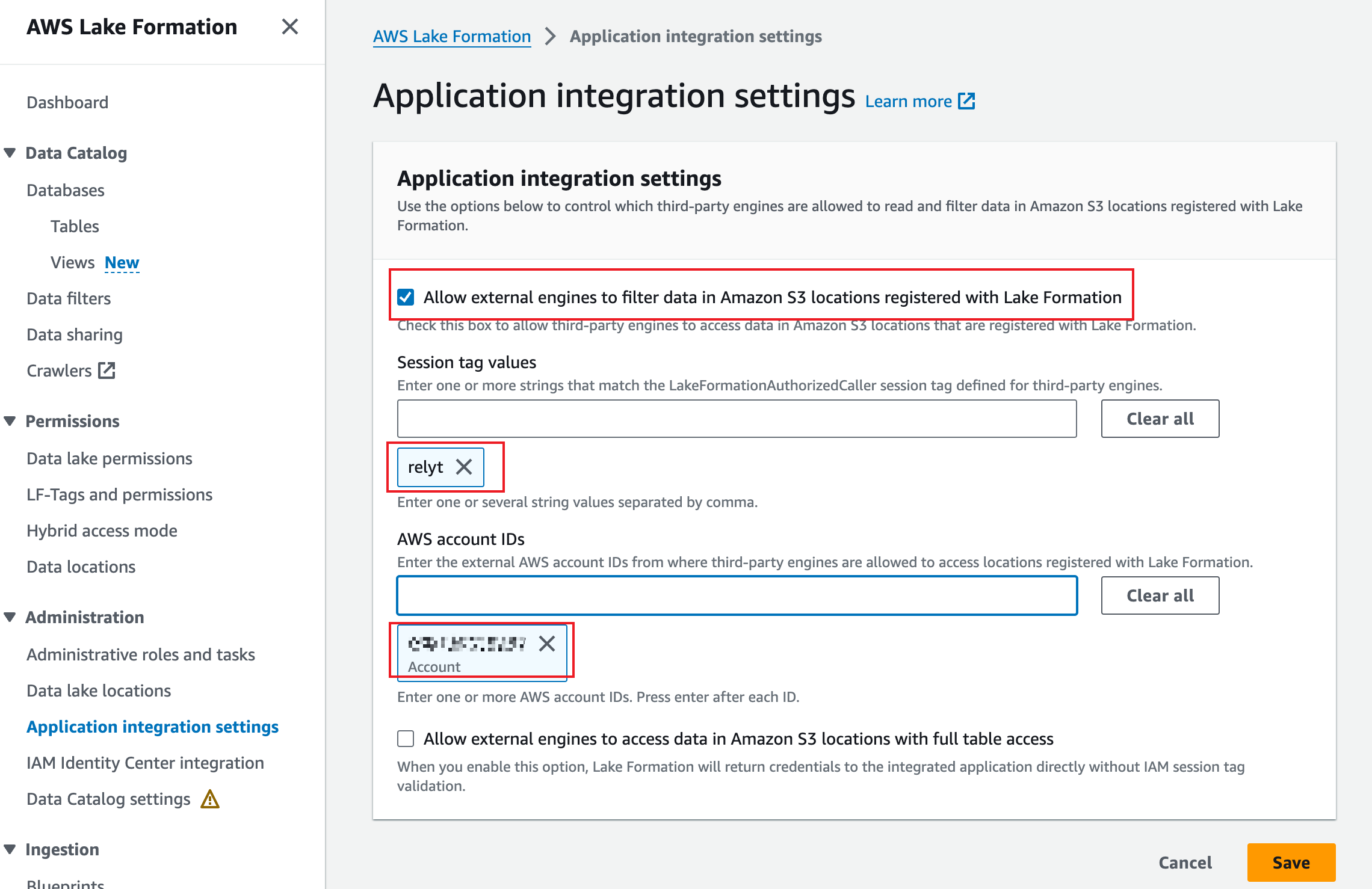Open Views in the sidebar
1372x889 pixels.
pos(72,262)
